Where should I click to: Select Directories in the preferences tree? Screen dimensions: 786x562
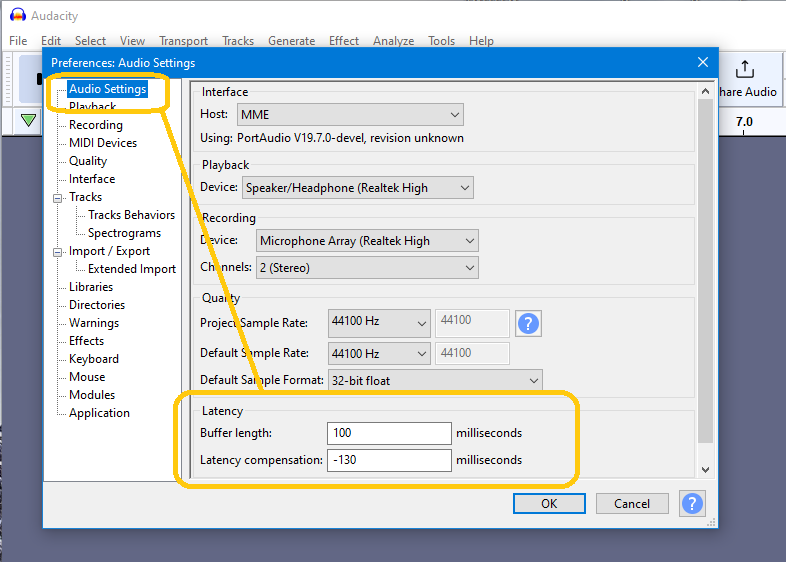click(x=97, y=305)
